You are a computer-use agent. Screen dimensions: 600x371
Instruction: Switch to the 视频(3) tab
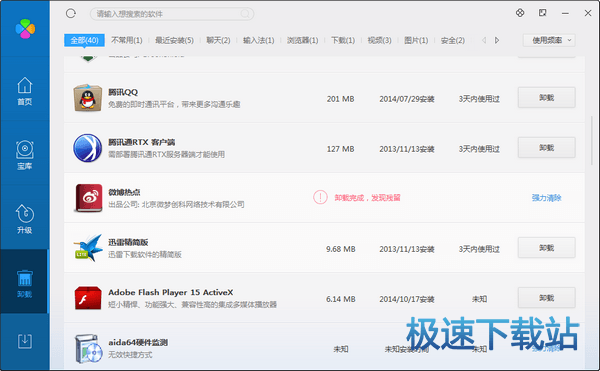coord(379,40)
